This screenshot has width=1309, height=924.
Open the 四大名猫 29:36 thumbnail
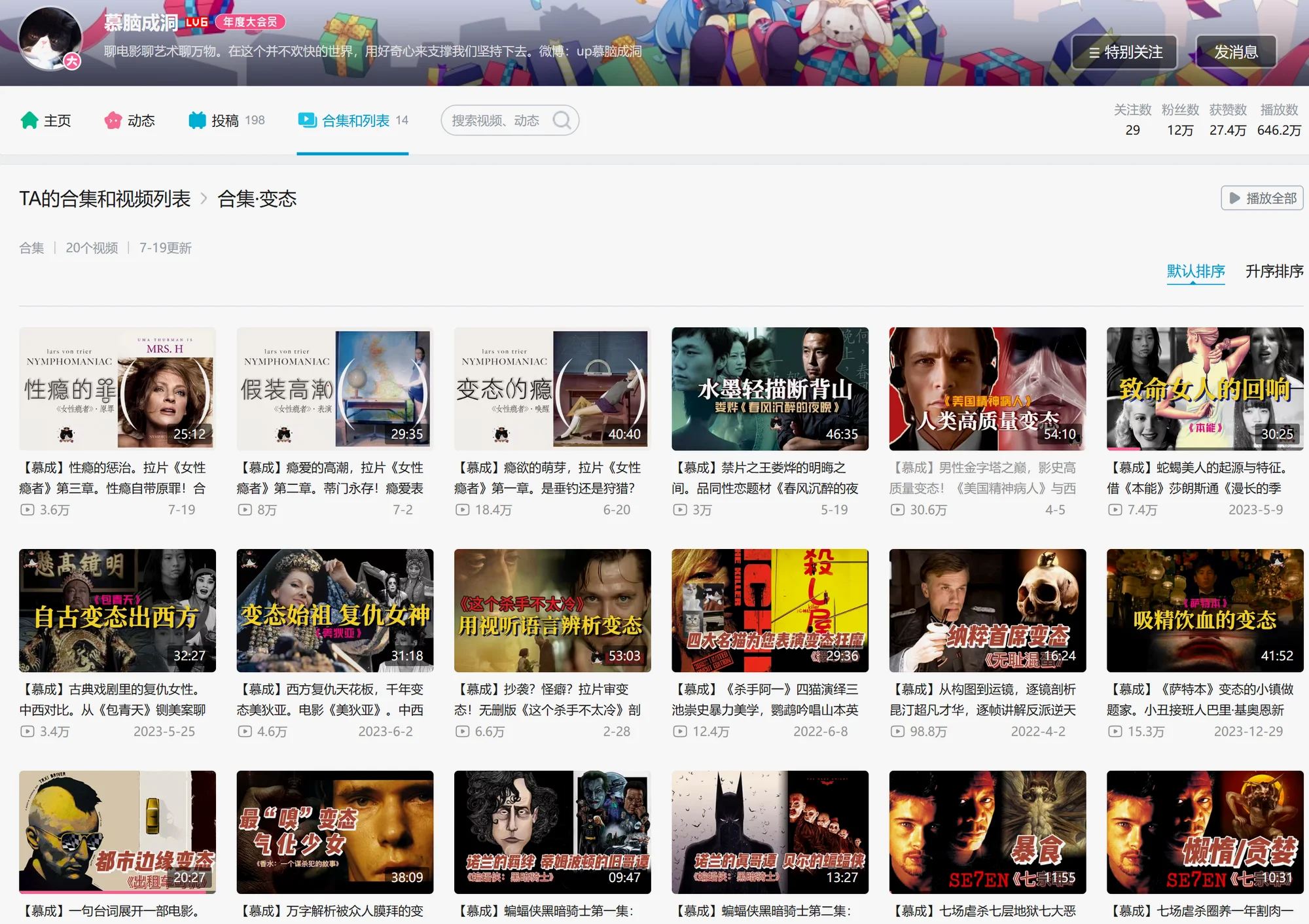point(770,611)
